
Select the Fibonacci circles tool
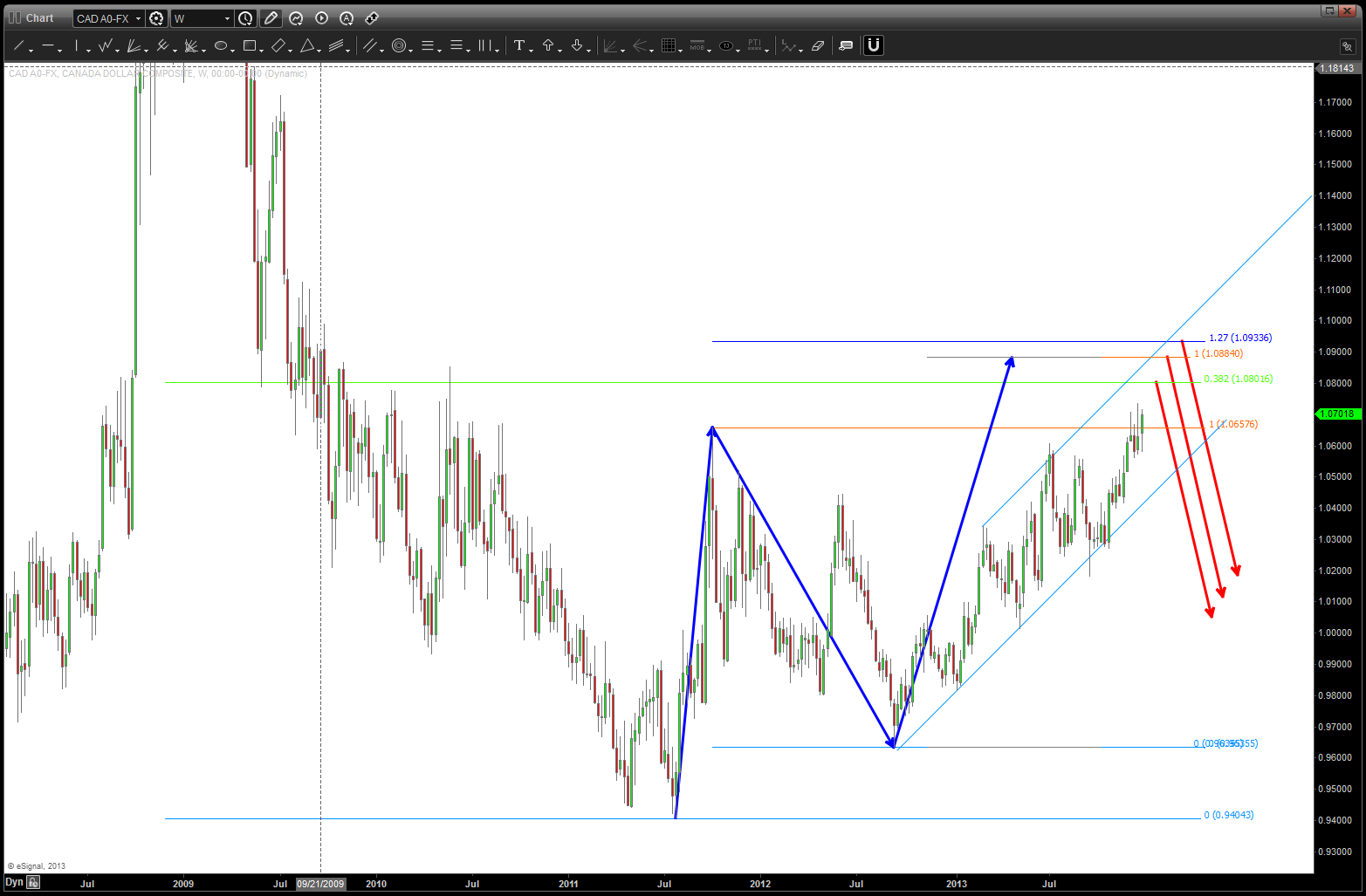pyautogui.click(x=399, y=45)
